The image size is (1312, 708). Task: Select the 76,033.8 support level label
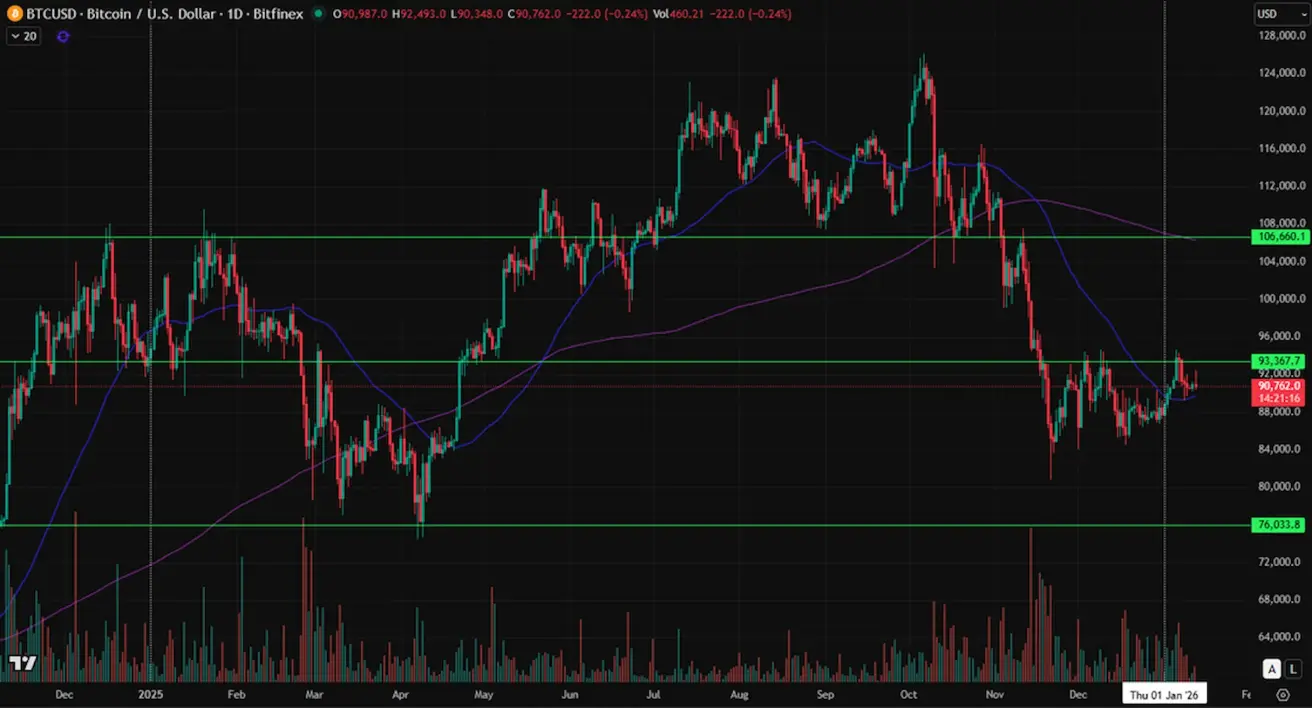pyautogui.click(x=1277, y=525)
